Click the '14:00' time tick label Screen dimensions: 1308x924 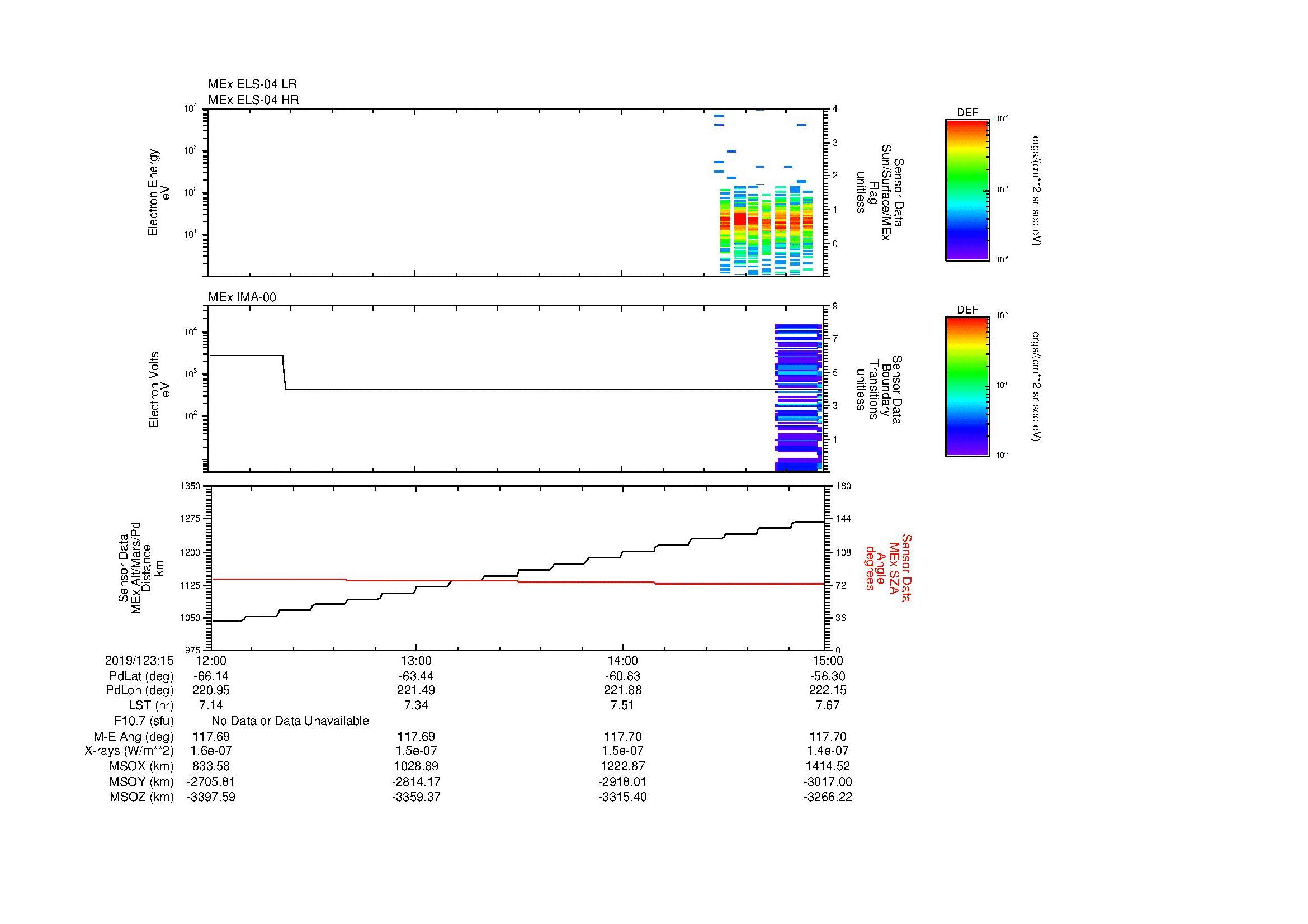tap(622, 660)
